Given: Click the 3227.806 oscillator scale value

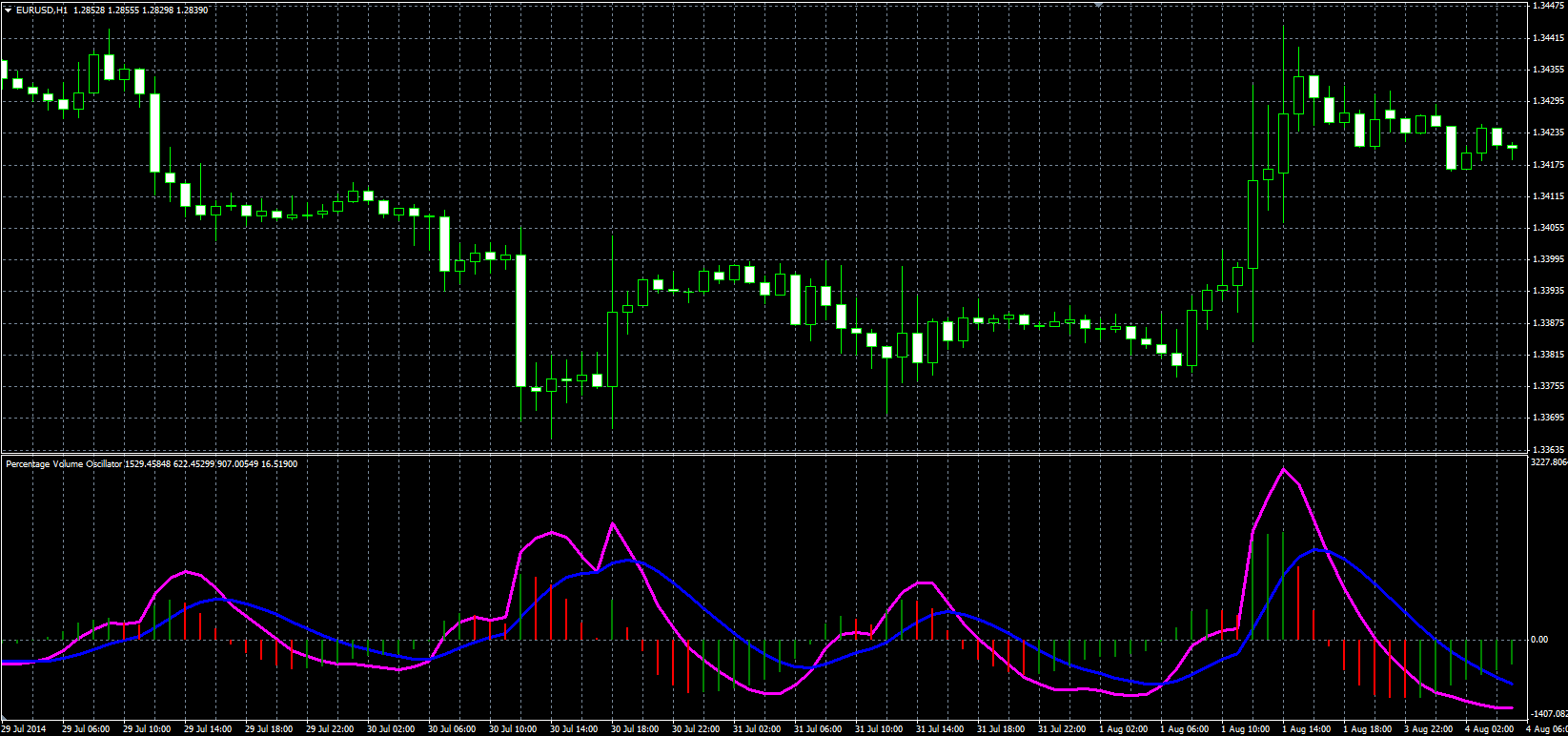Looking at the screenshot, I should pyautogui.click(x=1549, y=462).
